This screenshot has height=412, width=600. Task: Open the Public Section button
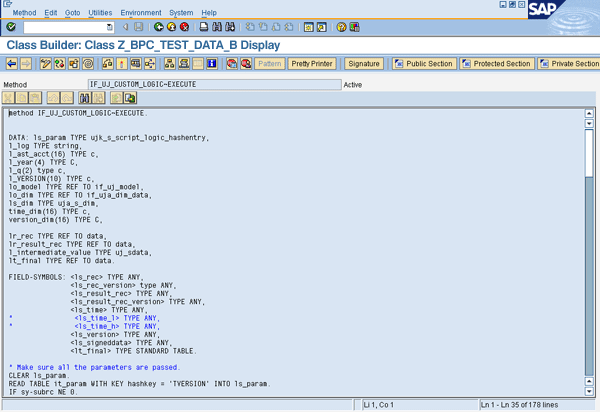[424, 64]
